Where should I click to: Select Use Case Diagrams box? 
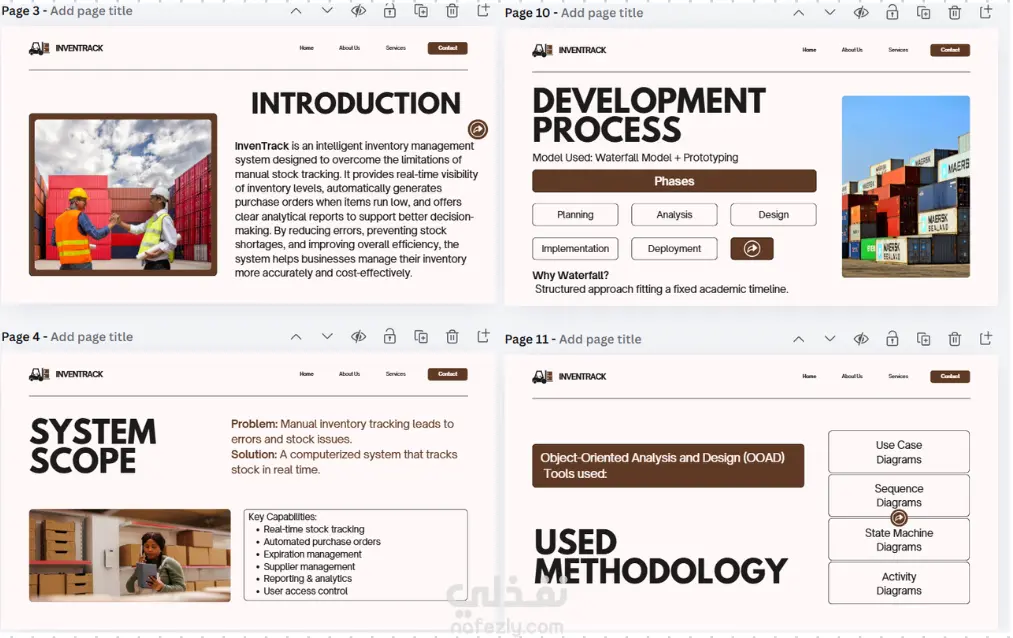(x=899, y=452)
